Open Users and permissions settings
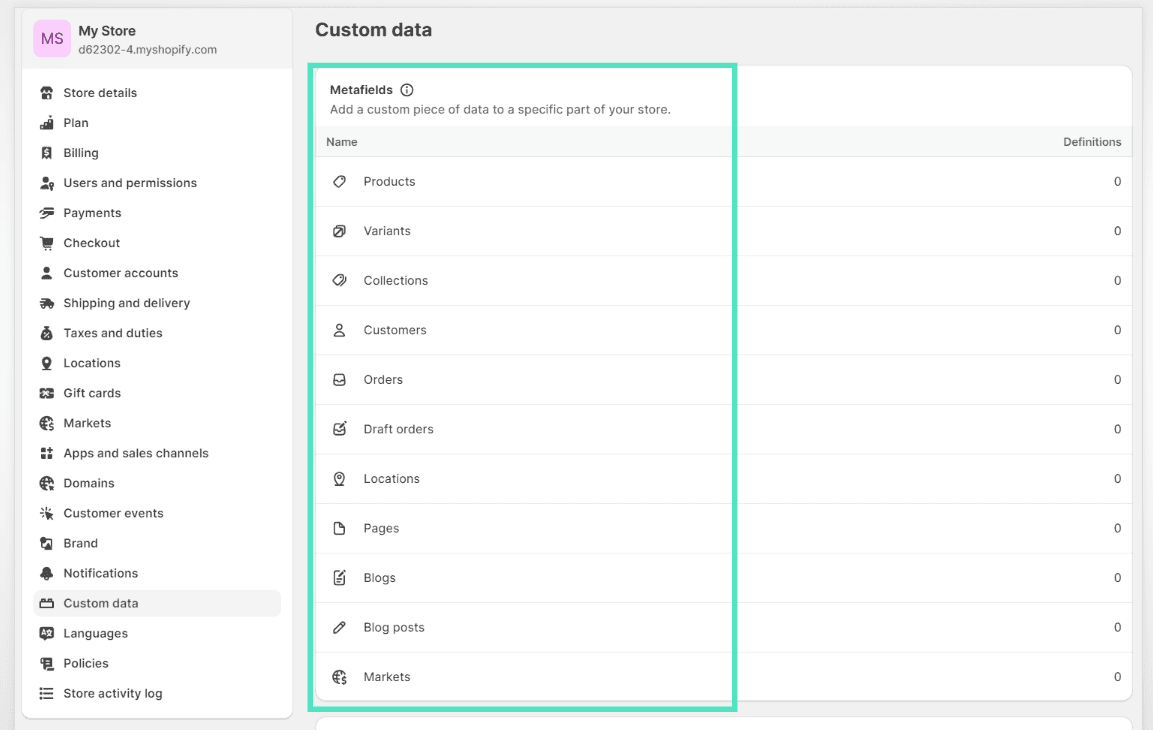The image size is (1153, 730). 130,182
